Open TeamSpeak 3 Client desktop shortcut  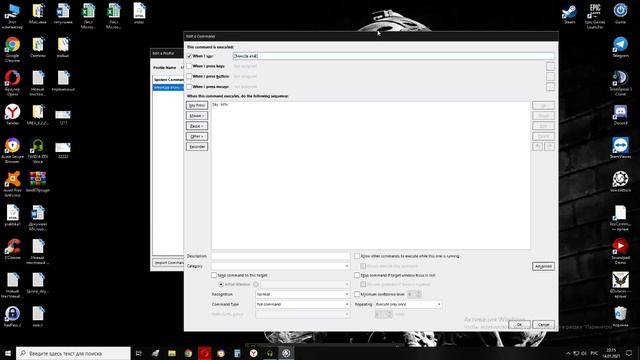coord(620,82)
